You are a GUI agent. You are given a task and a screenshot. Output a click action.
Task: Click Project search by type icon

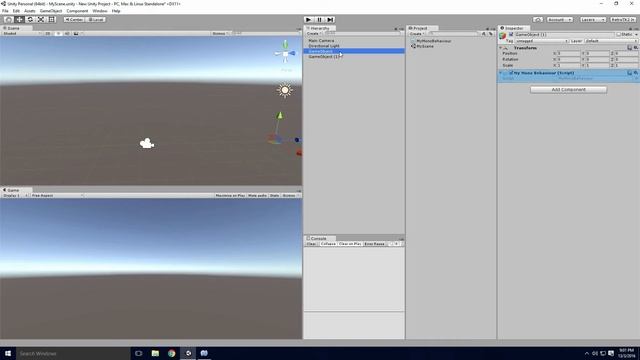coord(484,34)
